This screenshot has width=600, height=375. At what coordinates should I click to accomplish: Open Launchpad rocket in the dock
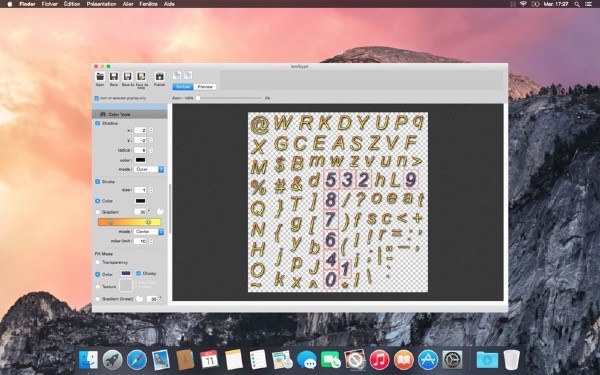click(x=112, y=360)
